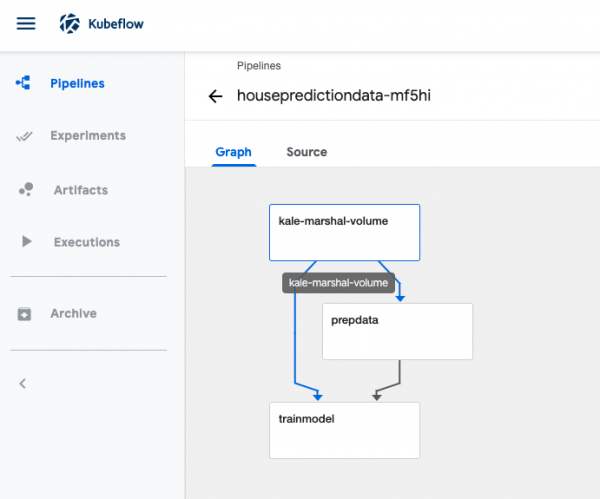Click the Artifacts bubbles icon
The image size is (600, 499).
[x=26, y=190]
